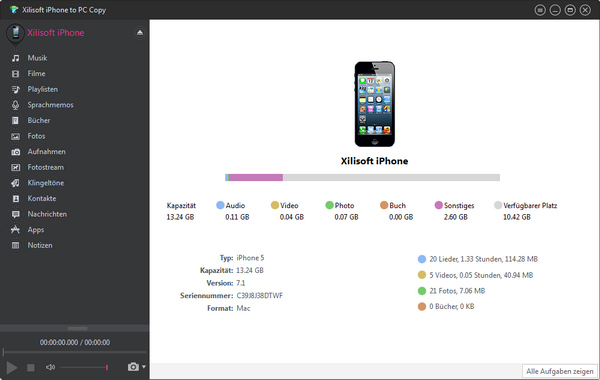Click the 'Xilisoft iPhone' title below image

click(375, 161)
